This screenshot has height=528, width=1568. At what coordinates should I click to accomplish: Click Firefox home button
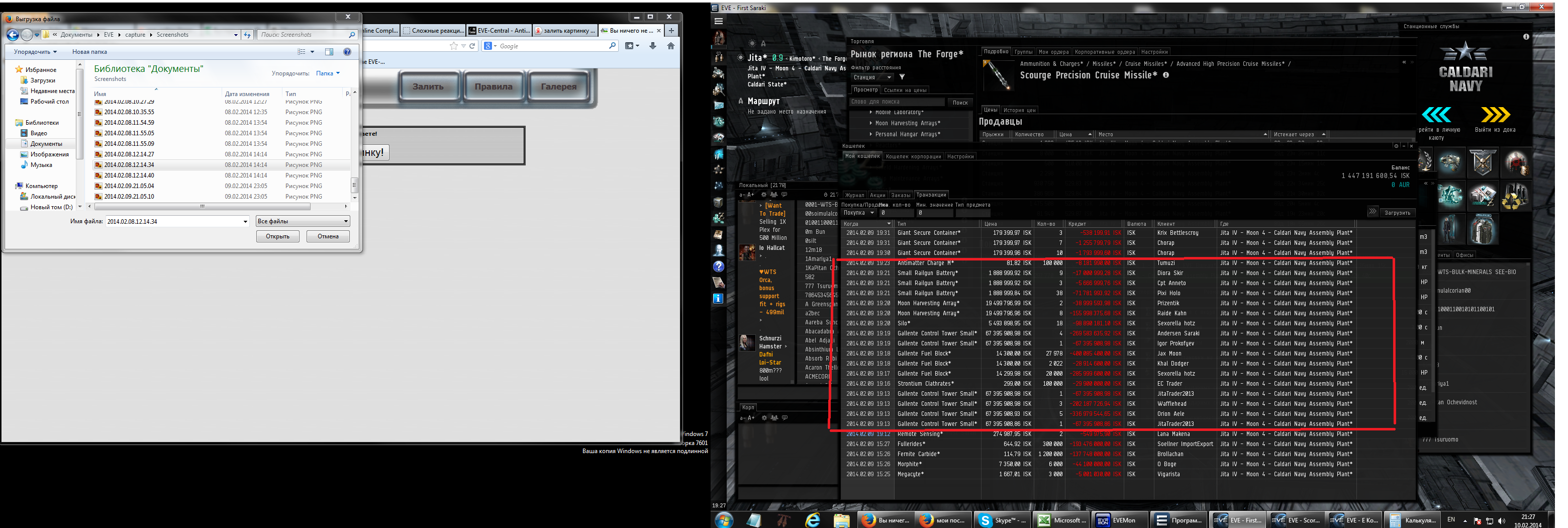pyautogui.click(x=671, y=46)
